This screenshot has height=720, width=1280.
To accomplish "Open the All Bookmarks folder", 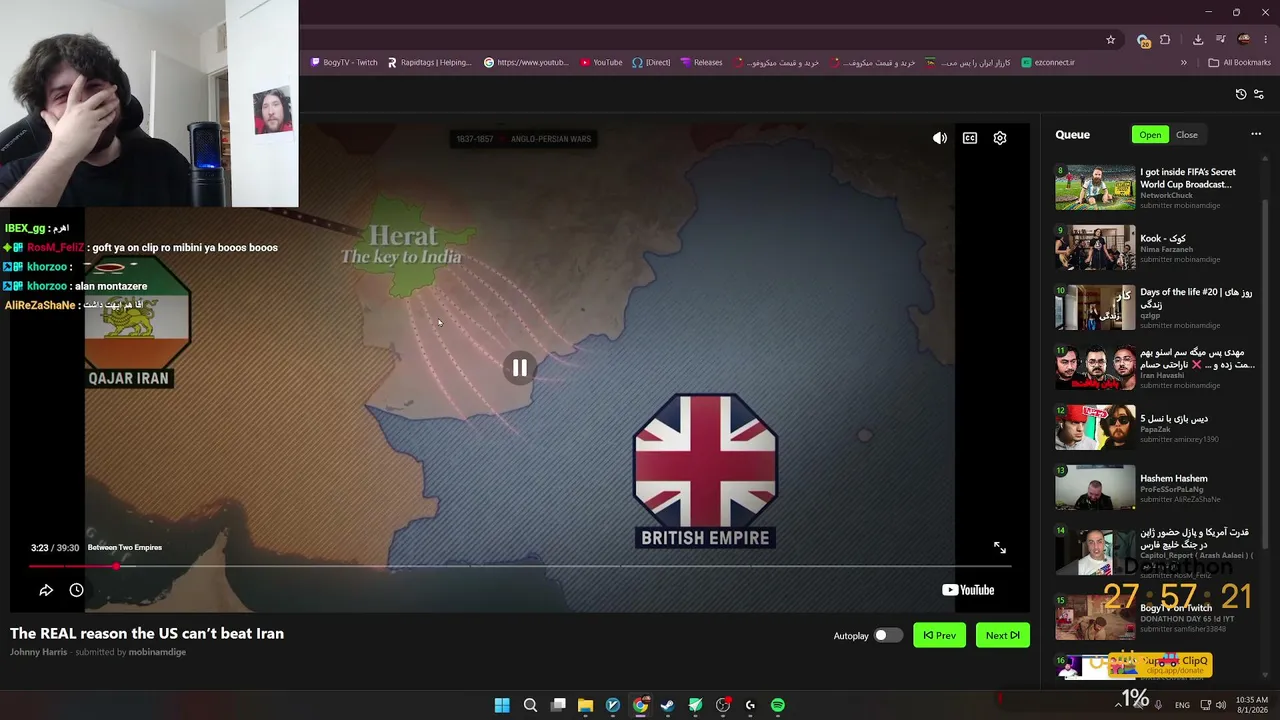I will point(1239,62).
